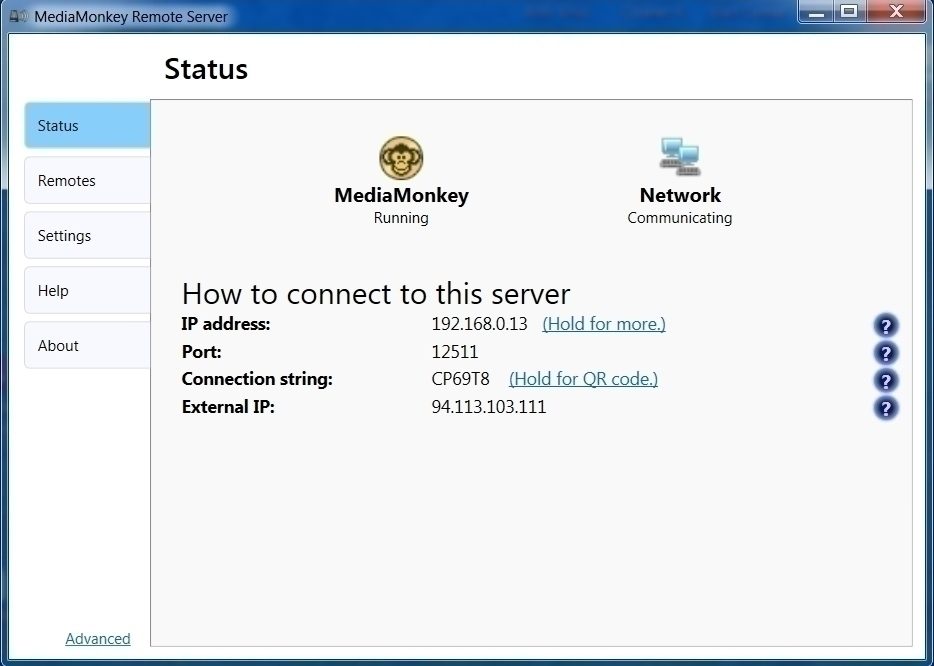Show the About tab

pyautogui.click(x=87, y=346)
